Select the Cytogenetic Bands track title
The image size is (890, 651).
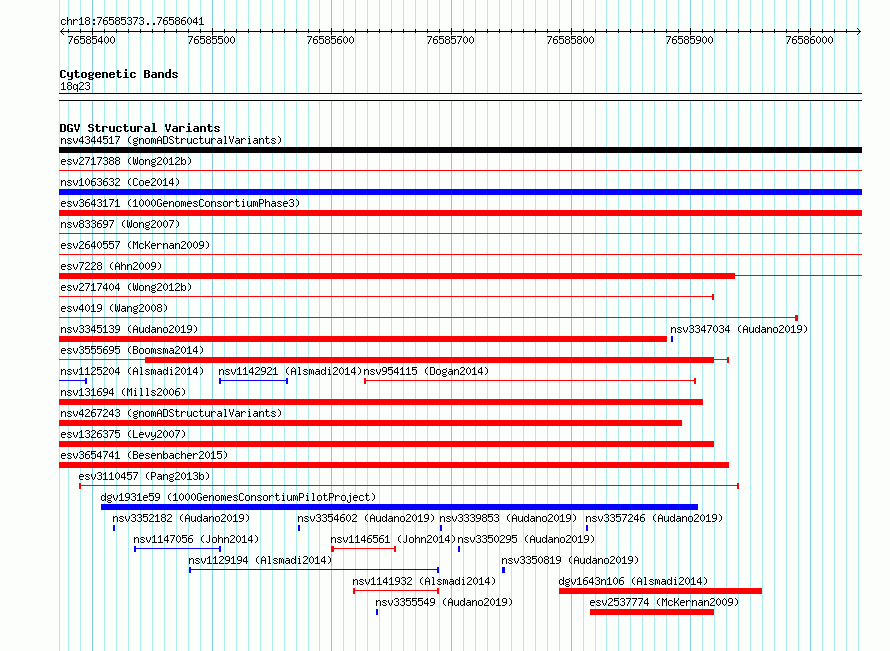point(119,74)
